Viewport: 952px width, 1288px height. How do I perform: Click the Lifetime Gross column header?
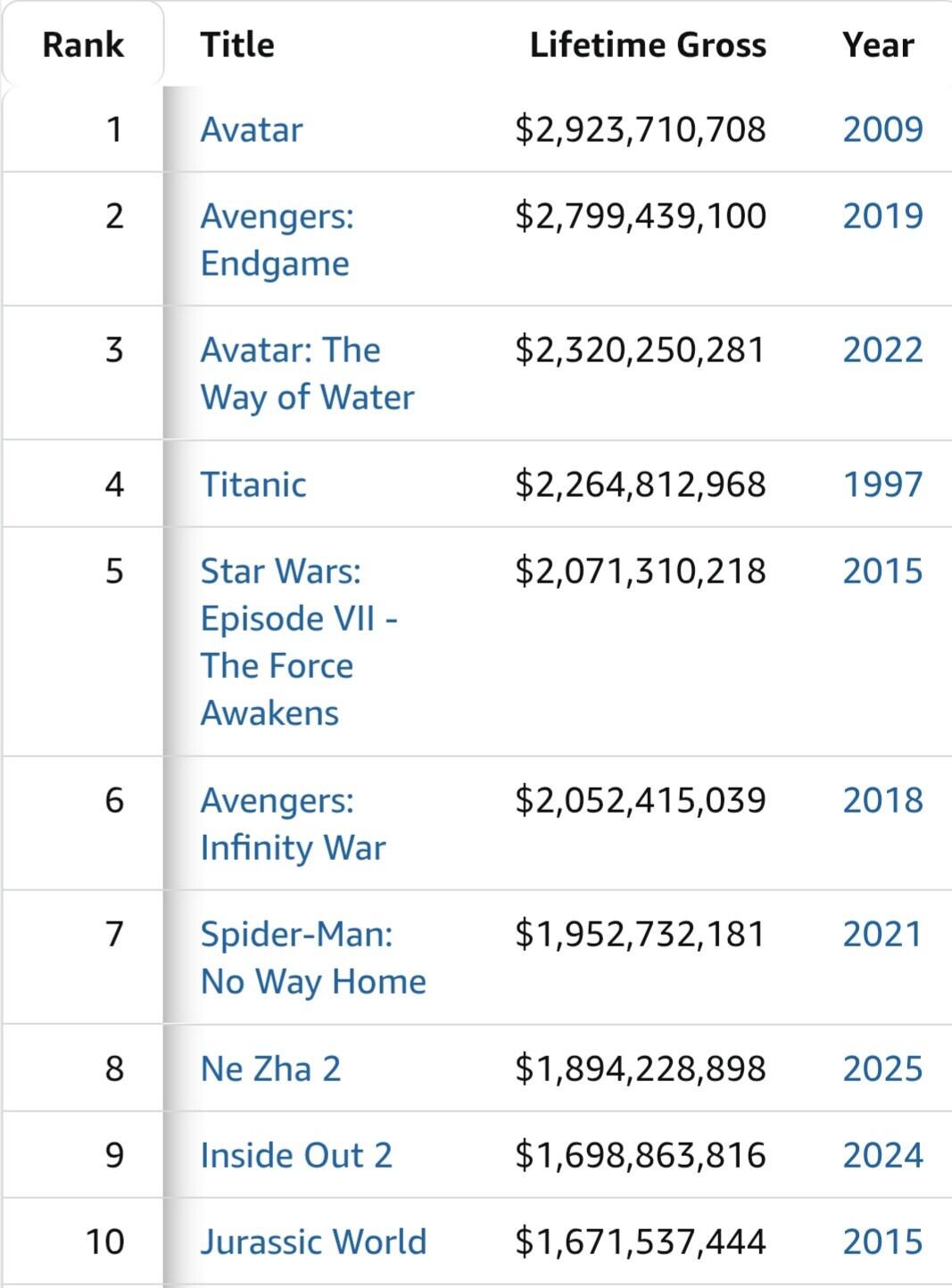pyautogui.click(x=647, y=45)
